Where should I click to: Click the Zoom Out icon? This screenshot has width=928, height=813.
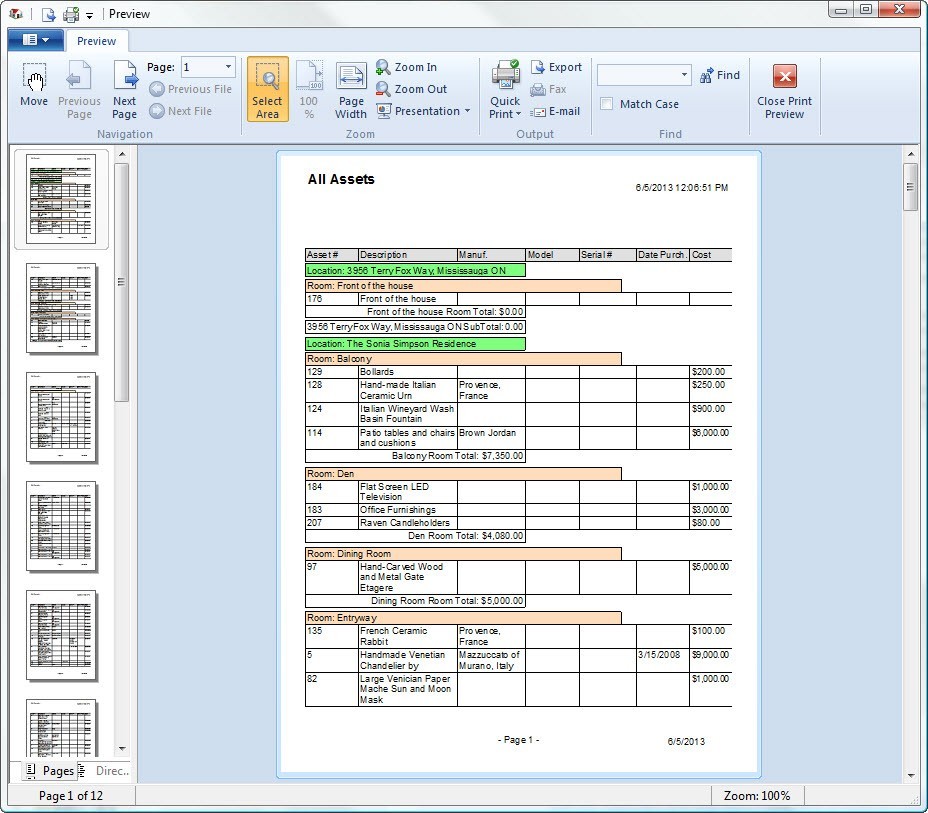click(x=383, y=89)
